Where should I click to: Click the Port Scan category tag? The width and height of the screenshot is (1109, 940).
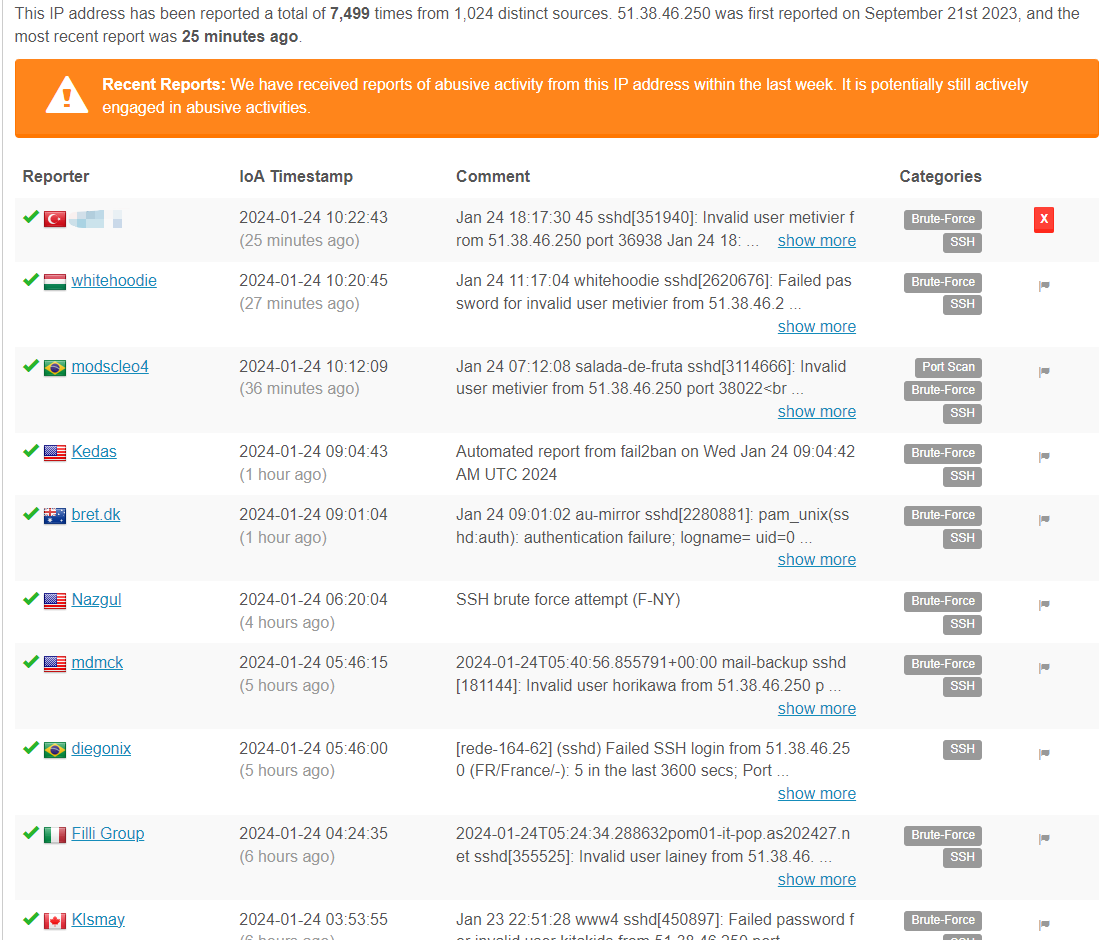coord(948,367)
